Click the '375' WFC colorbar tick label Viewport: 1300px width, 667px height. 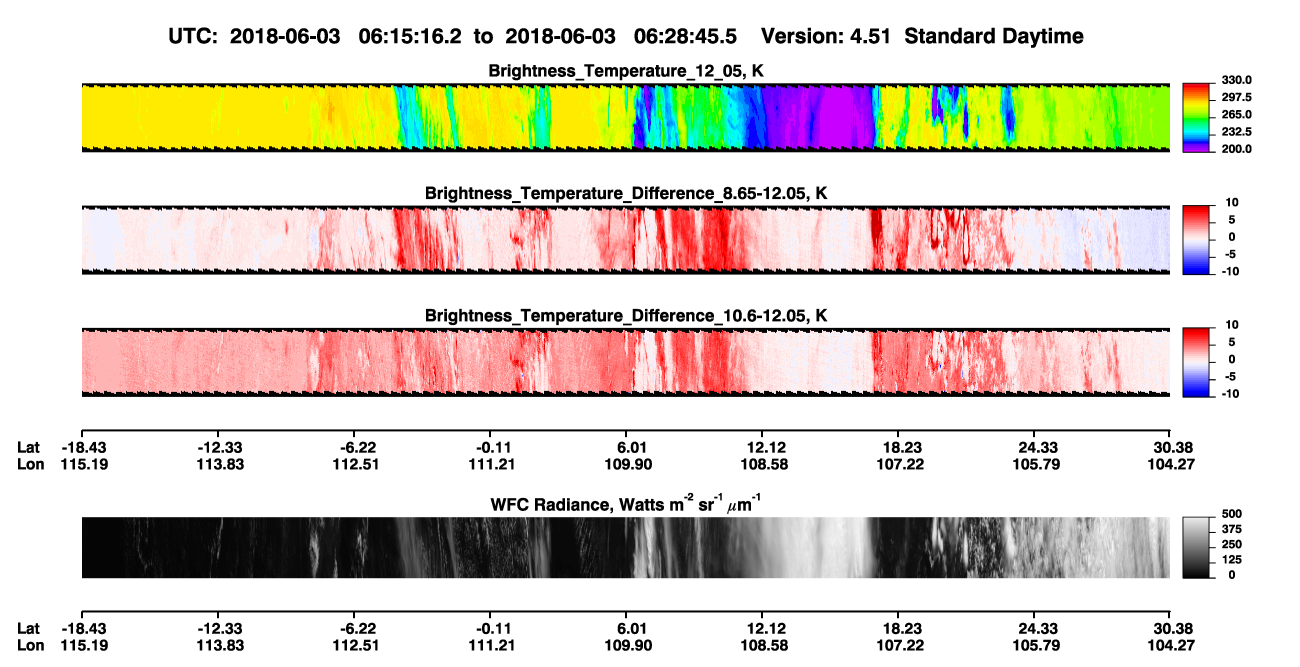(1230, 529)
